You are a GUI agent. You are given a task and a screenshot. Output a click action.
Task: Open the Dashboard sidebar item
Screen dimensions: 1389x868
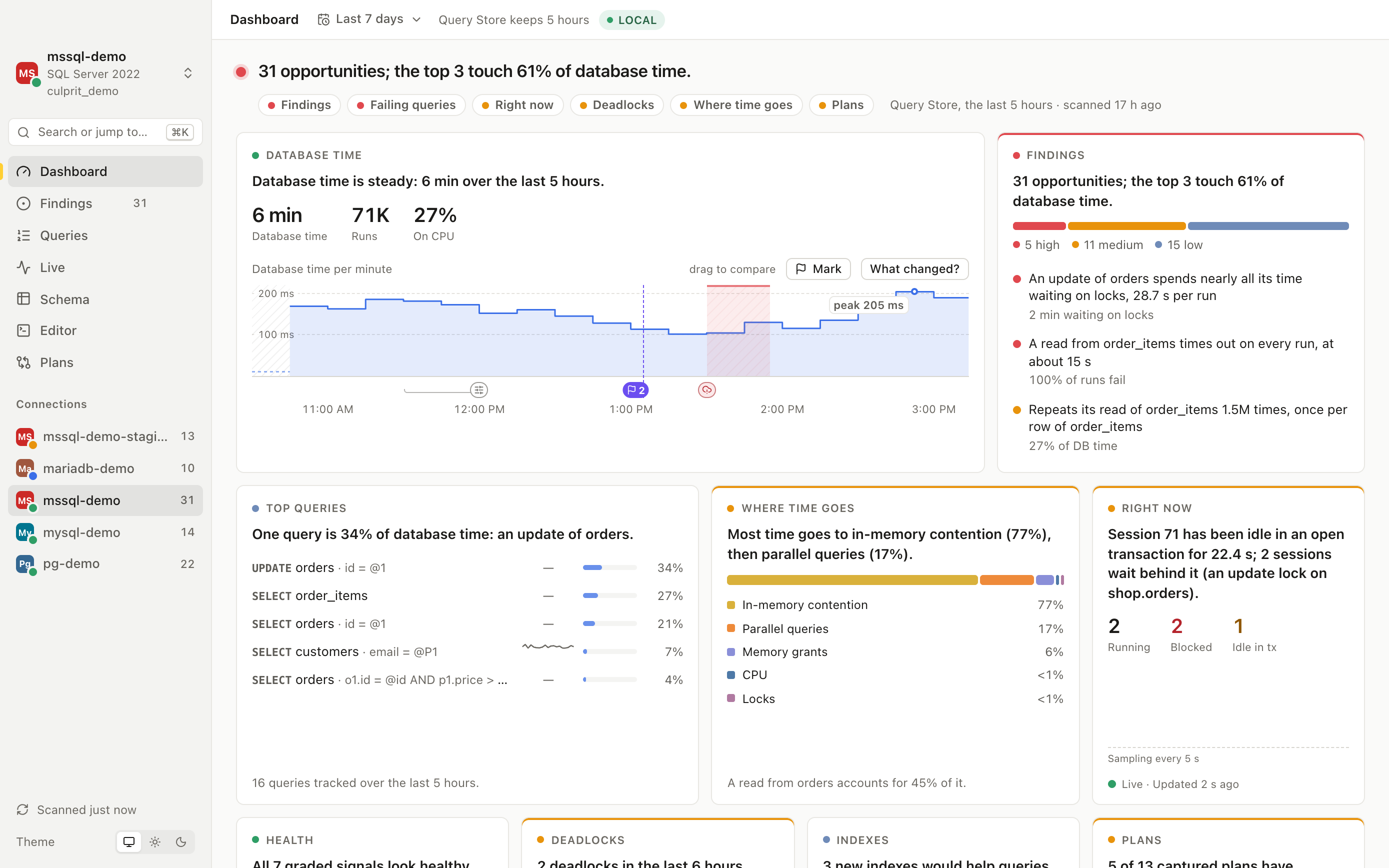click(x=105, y=171)
